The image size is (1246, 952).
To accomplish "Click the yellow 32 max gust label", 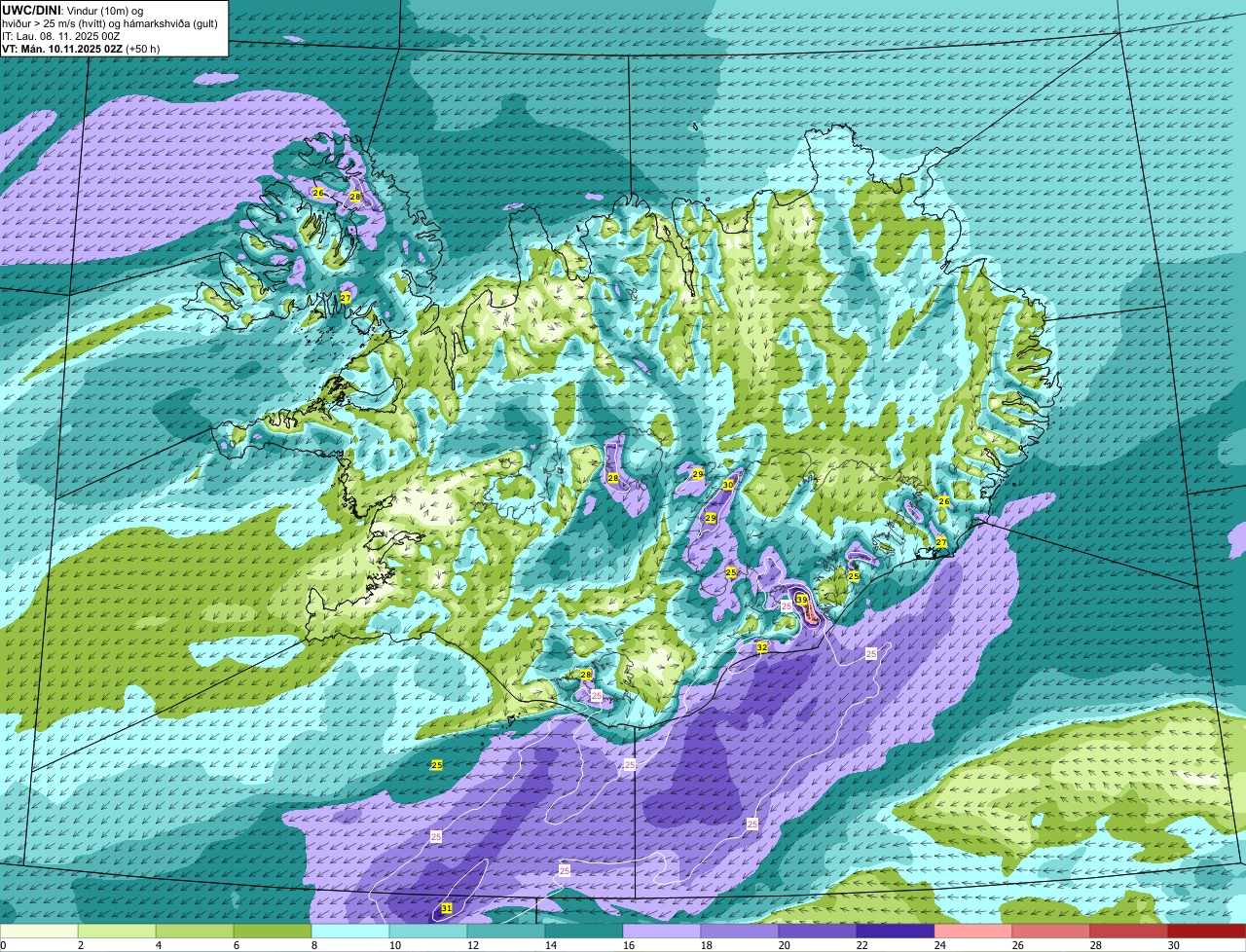I will coord(762,647).
